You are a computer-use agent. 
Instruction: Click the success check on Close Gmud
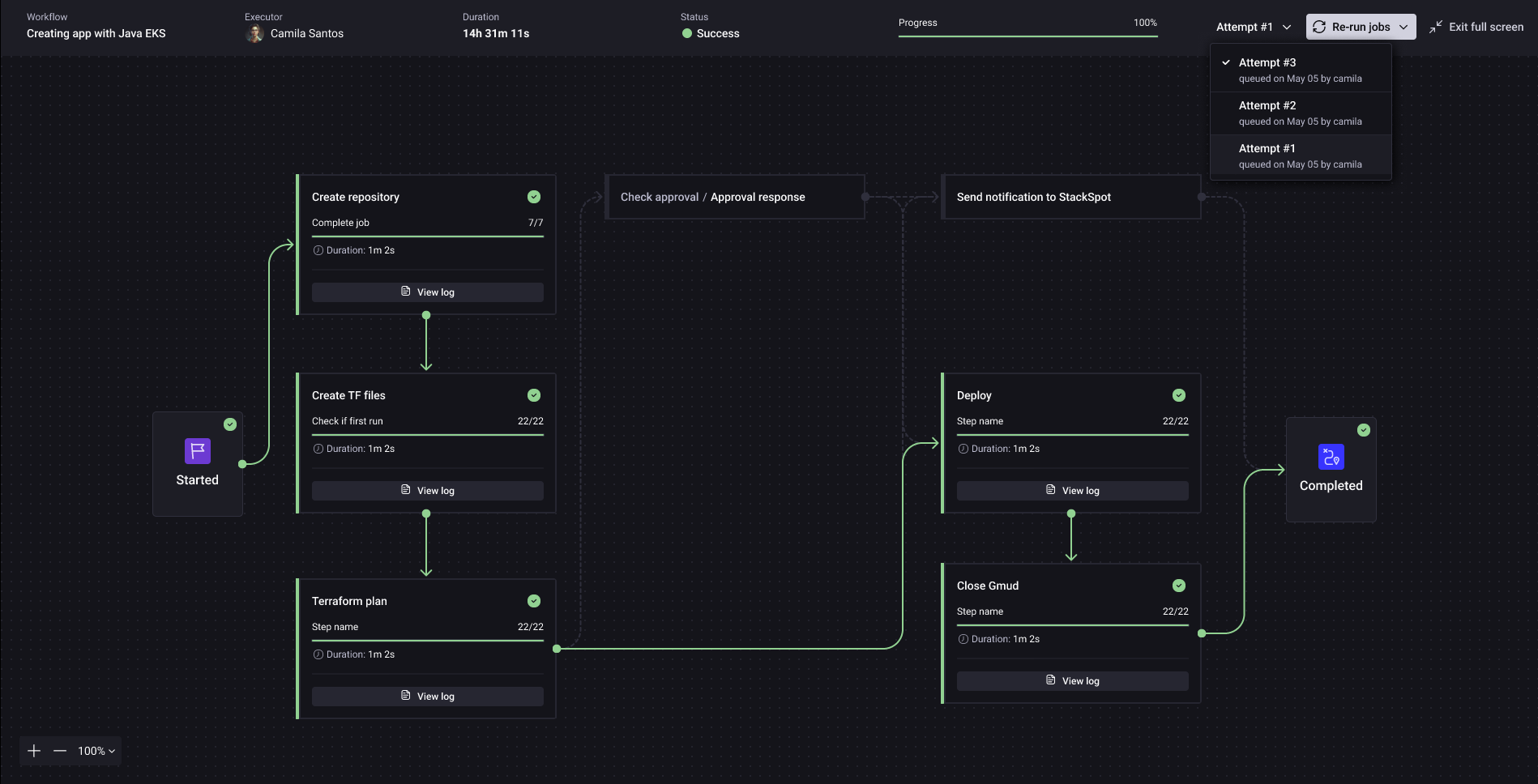1178,585
